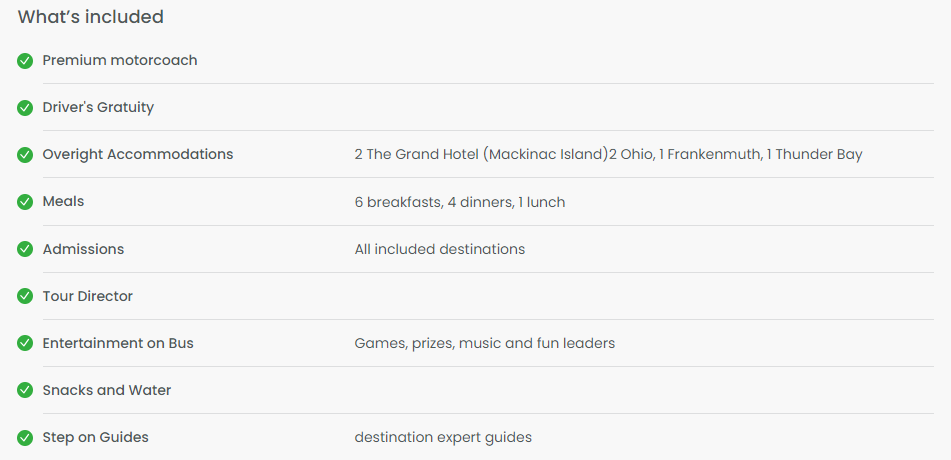Click the check icon next to Entertainment on Bus

click(x=25, y=343)
